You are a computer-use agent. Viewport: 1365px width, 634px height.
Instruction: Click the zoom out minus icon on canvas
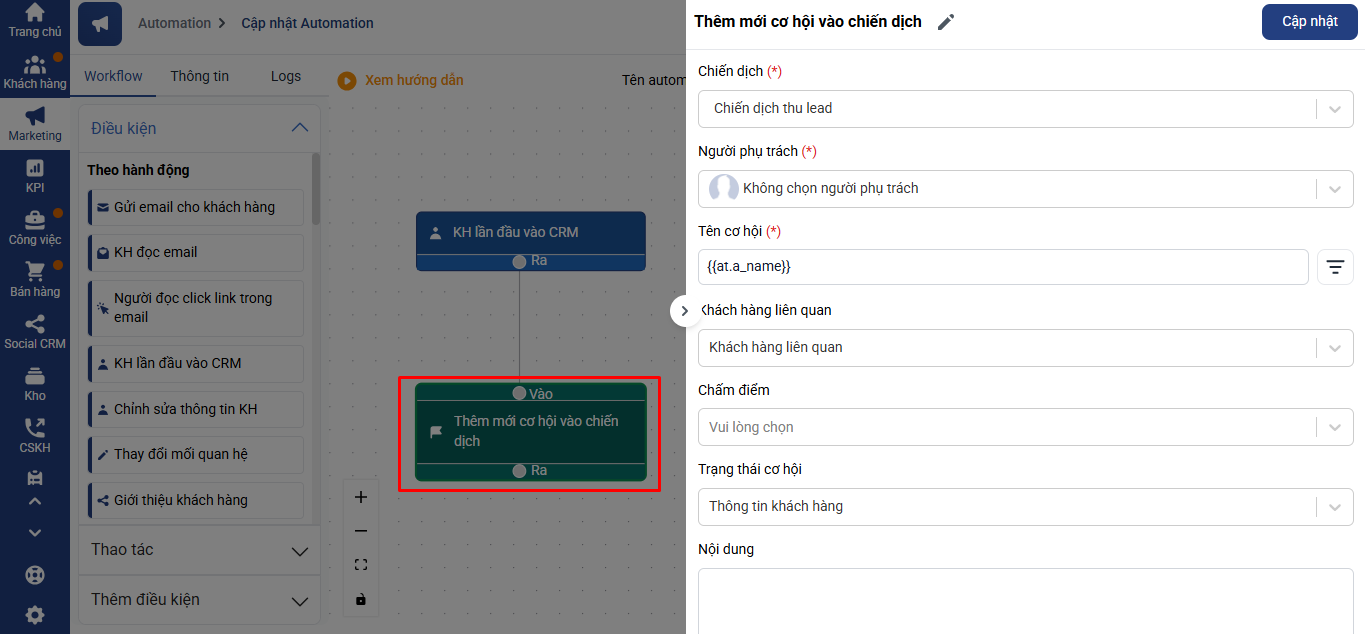pos(361,531)
